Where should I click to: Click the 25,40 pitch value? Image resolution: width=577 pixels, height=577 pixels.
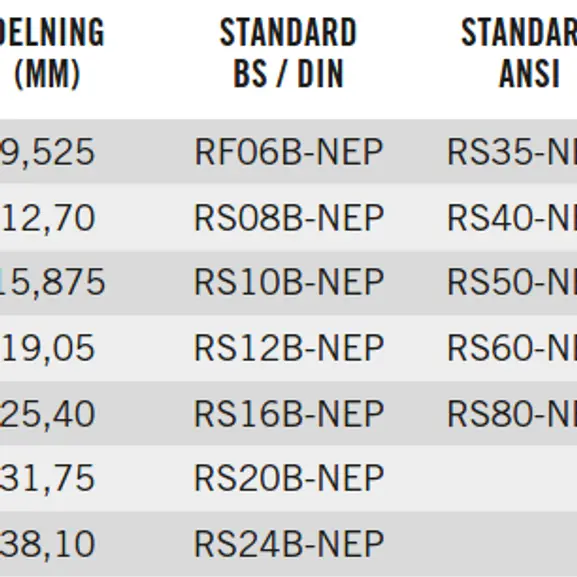[x=47, y=414]
